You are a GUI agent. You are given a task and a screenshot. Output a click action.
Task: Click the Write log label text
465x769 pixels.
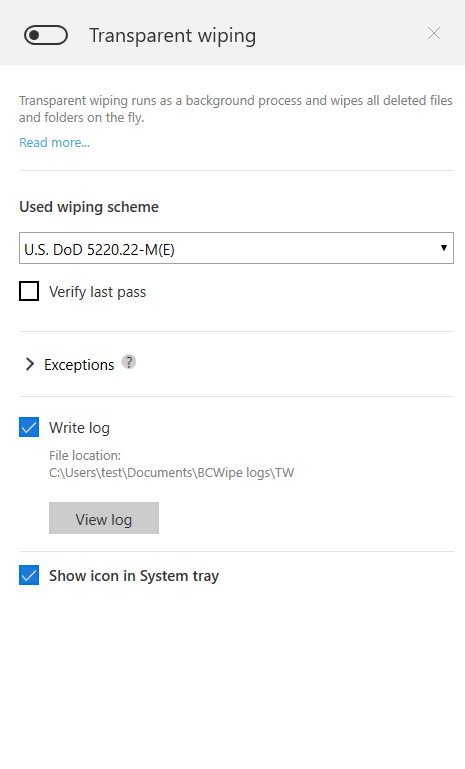click(79, 428)
